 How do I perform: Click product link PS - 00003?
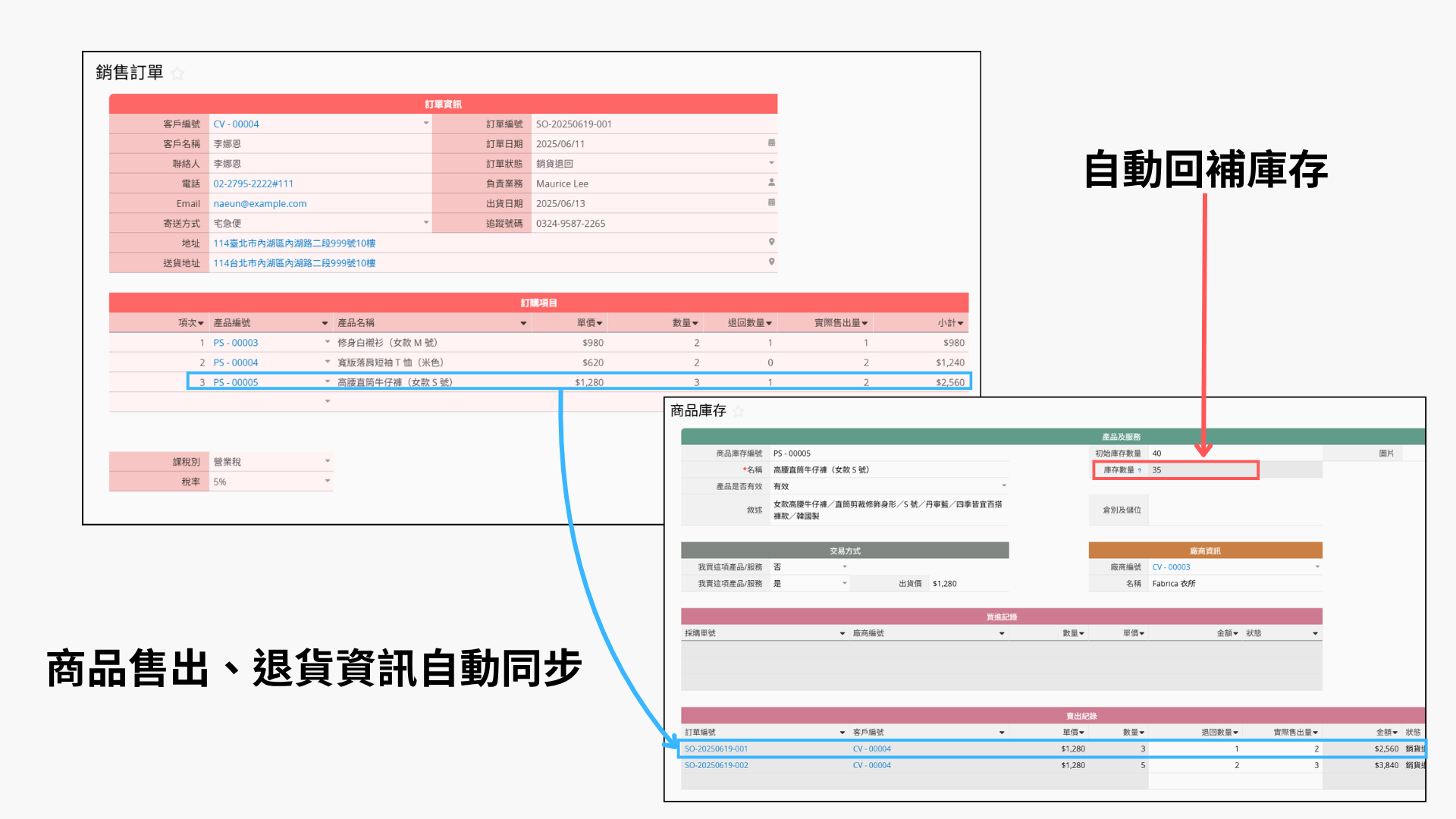click(x=235, y=343)
